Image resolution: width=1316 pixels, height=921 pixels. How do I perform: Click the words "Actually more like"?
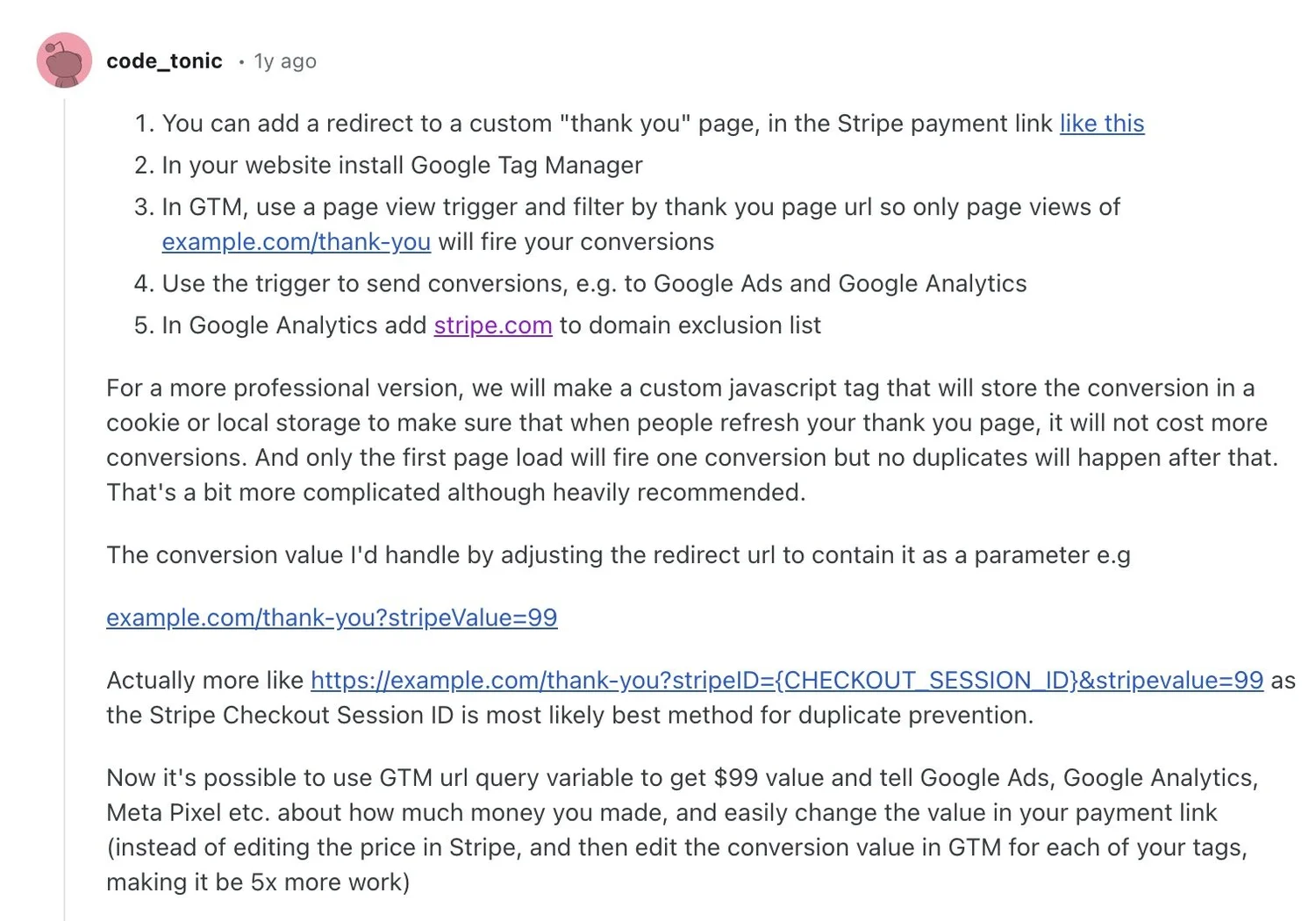coord(205,681)
